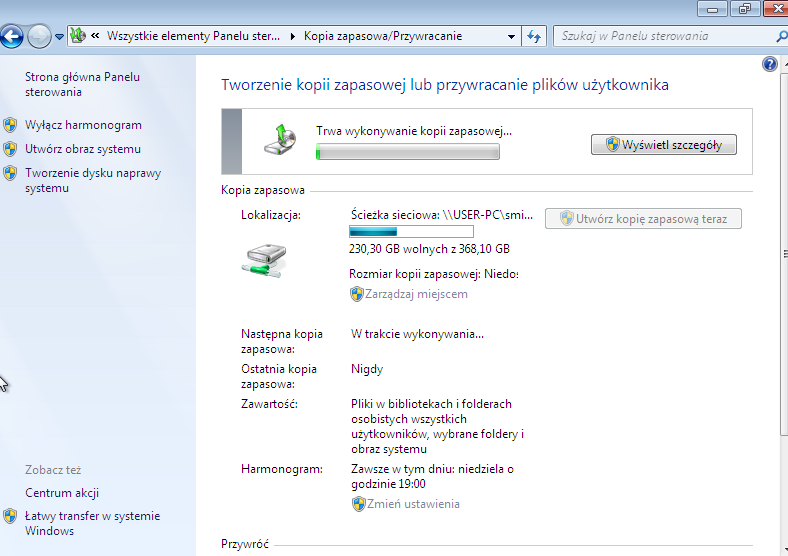Screen dimensions: 788x556
Task: Restore down the window
Action: click(745, 9)
